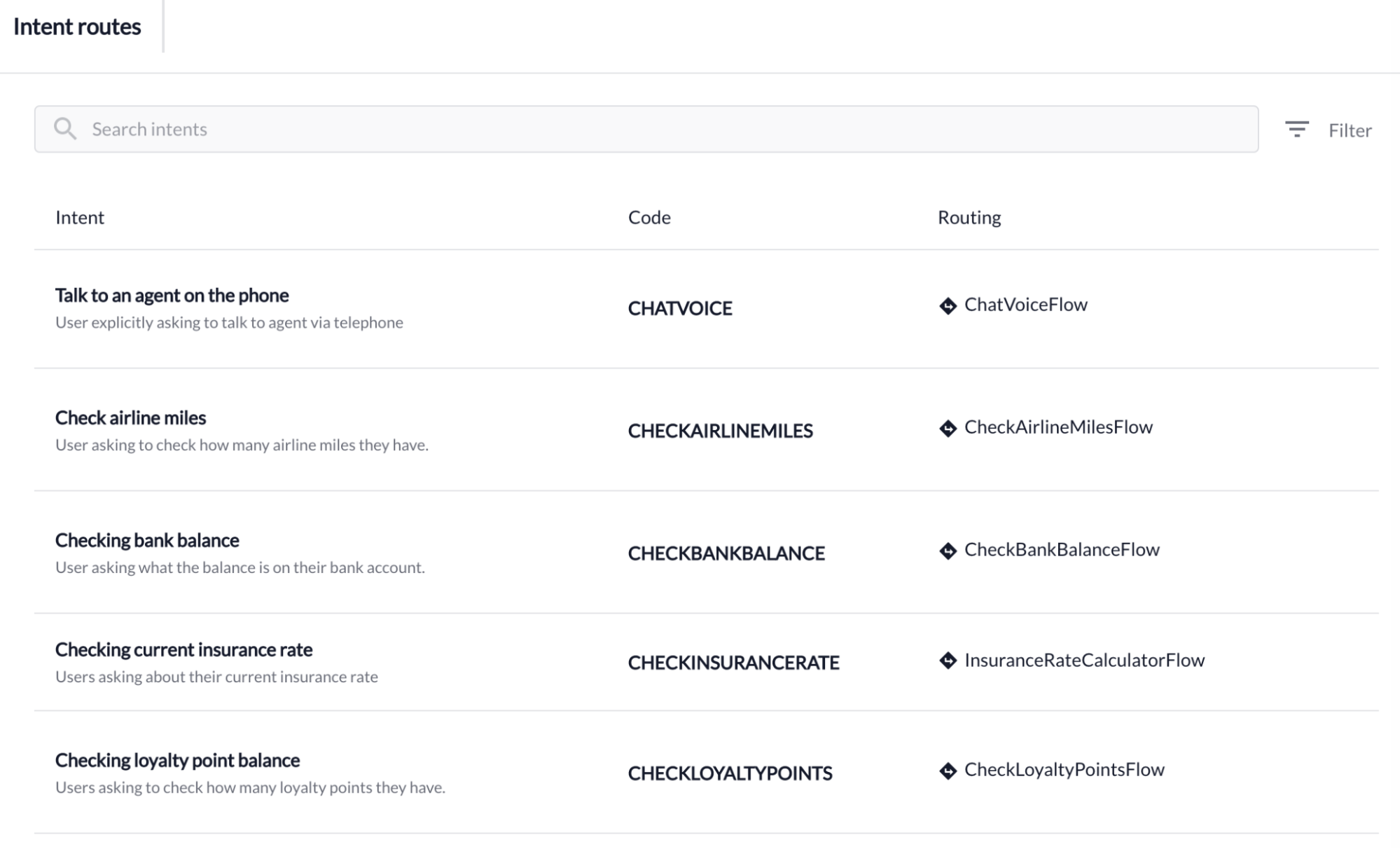Select the Checking bank balance intent
This screenshot has height=849, width=1400.
(x=147, y=541)
